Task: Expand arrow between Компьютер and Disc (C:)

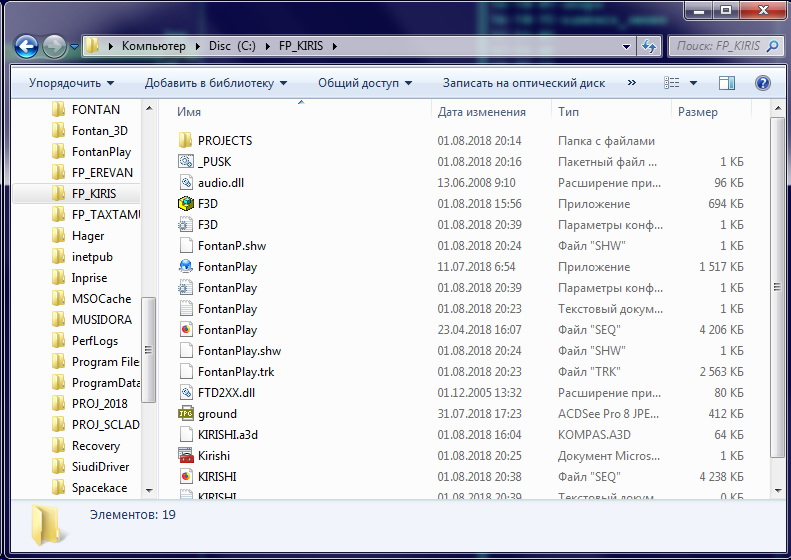Action: 197,46
